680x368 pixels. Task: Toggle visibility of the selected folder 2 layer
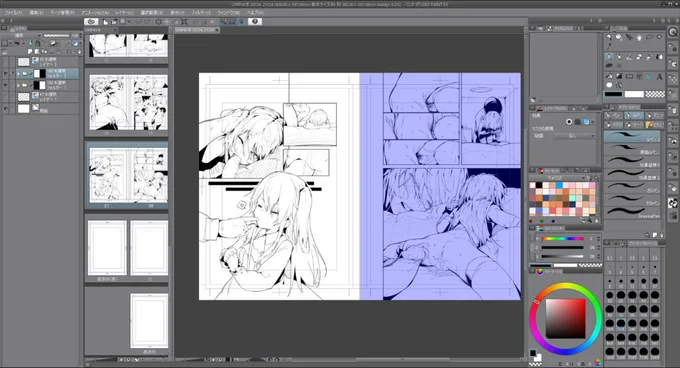click(5, 73)
